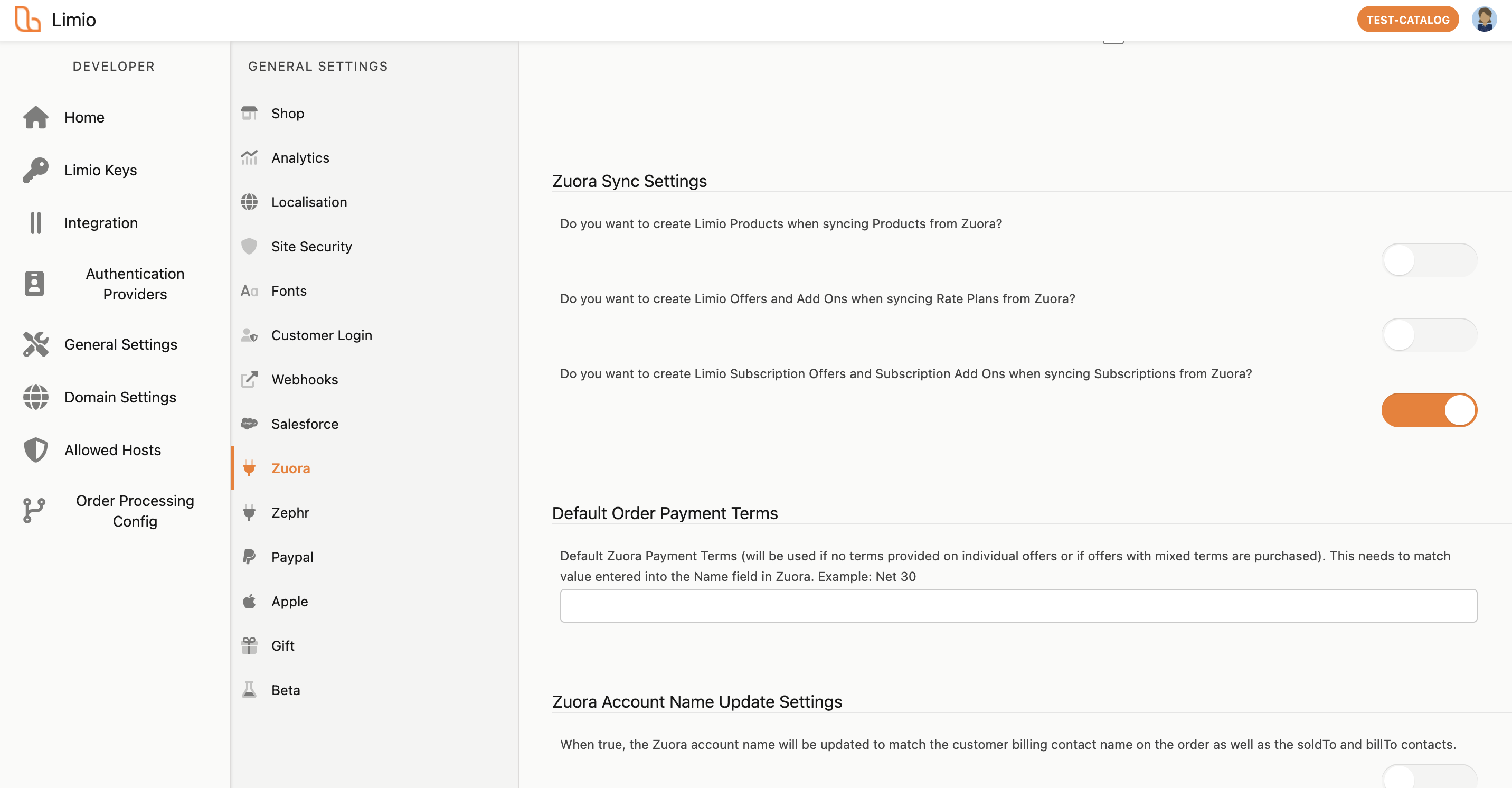1512x788 pixels.
Task: Click the Zuora Account Name Update Settings heading
Action: pos(697,702)
